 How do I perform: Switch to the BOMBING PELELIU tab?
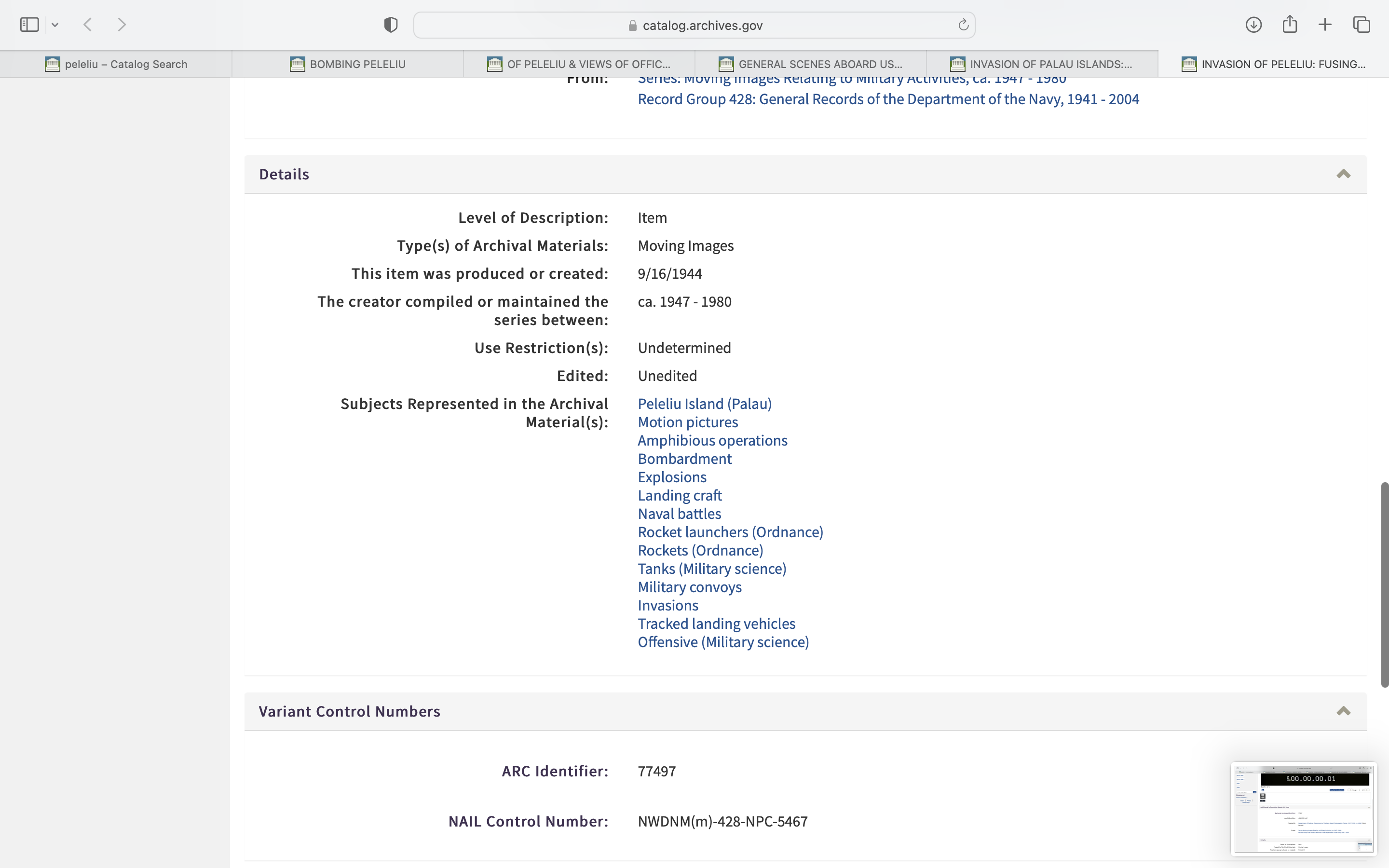348,64
